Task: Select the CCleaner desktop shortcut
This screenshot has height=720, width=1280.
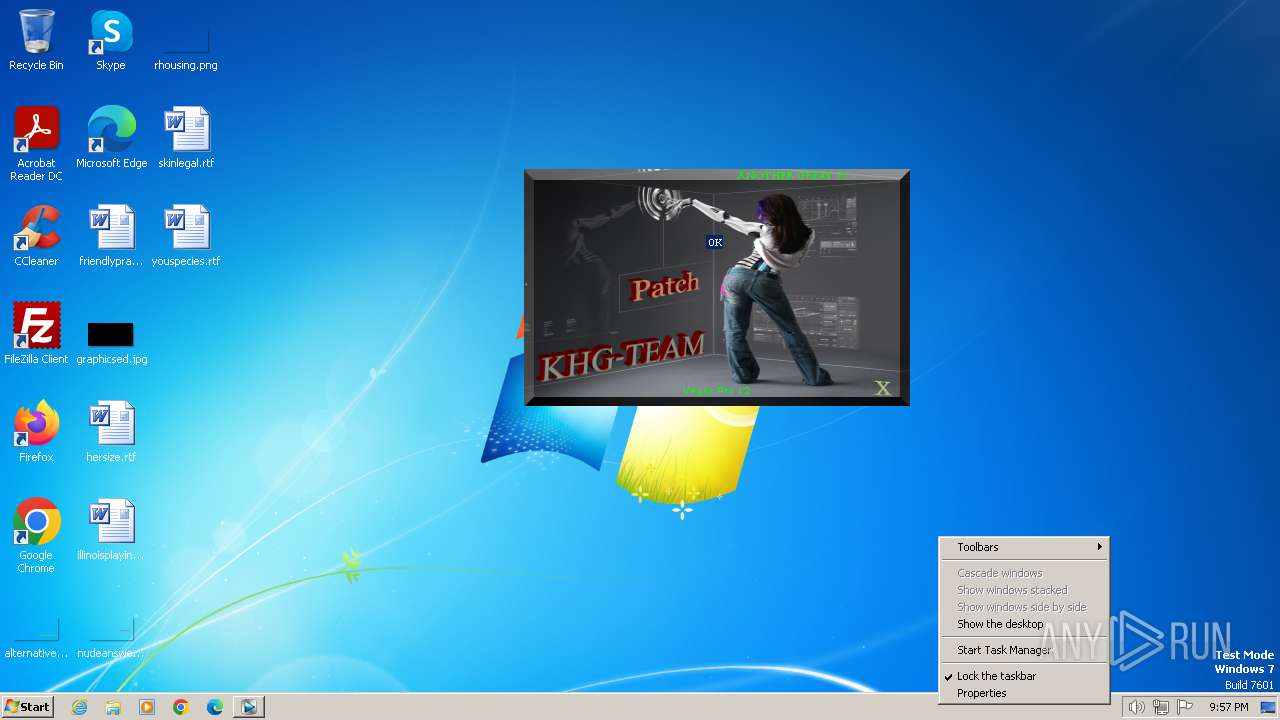Action: pyautogui.click(x=36, y=236)
